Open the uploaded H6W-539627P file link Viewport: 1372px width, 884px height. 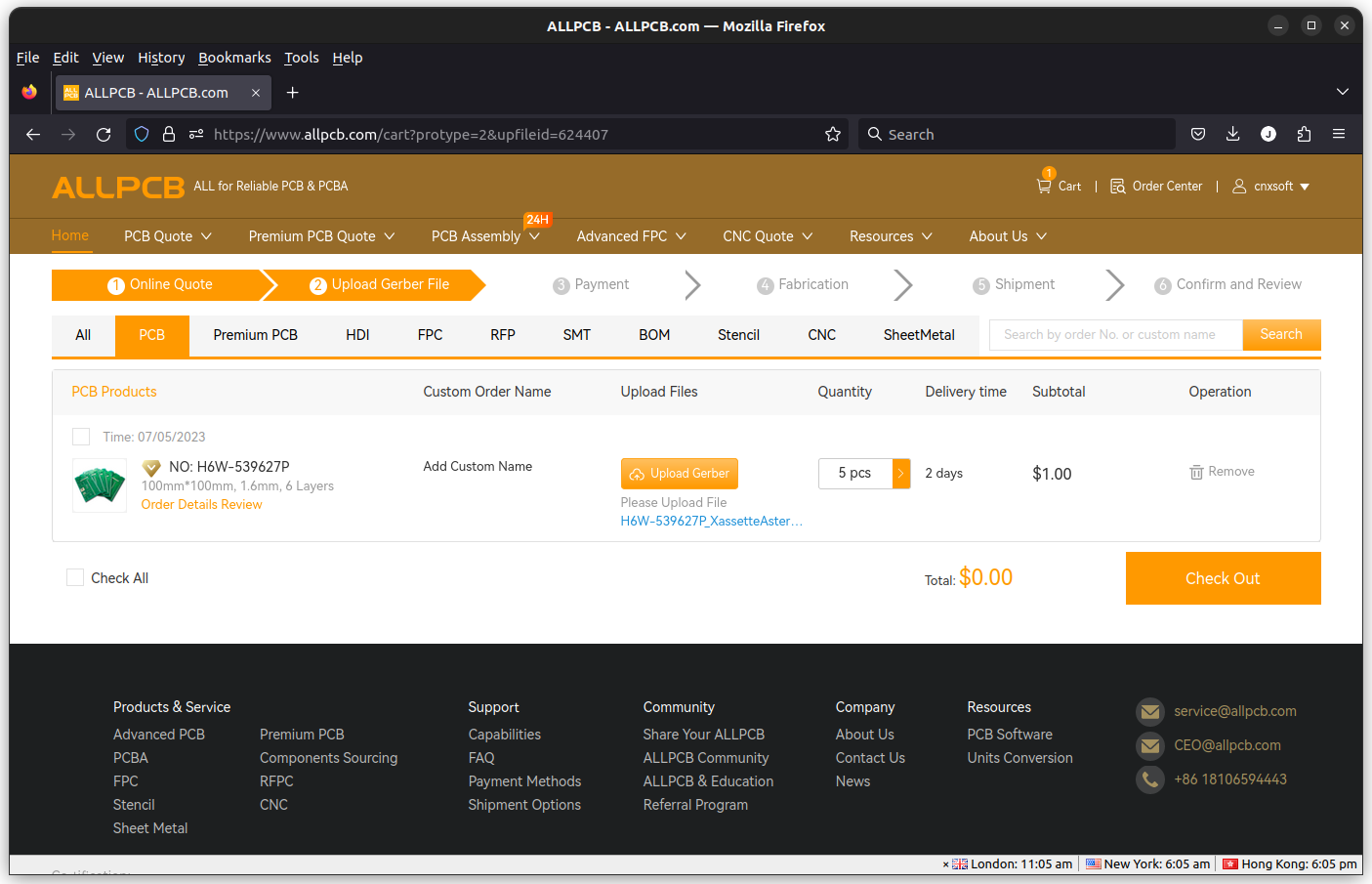click(x=712, y=522)
